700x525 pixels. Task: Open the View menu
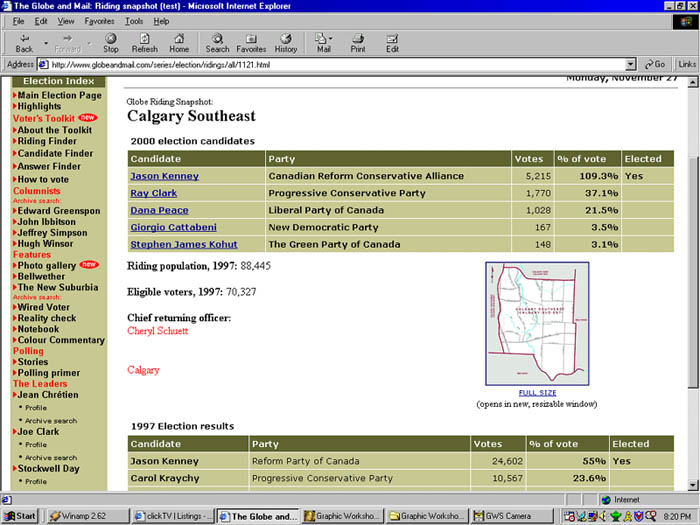[66, 21]
